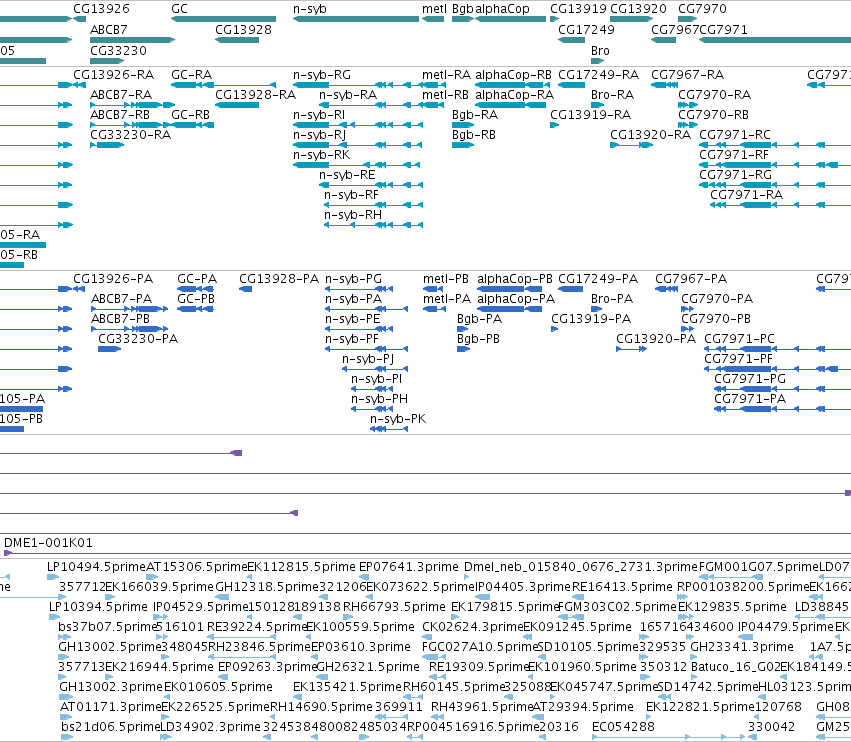Select transcript GC-RA
Viewport: 851px width, 742px height.
191,74
